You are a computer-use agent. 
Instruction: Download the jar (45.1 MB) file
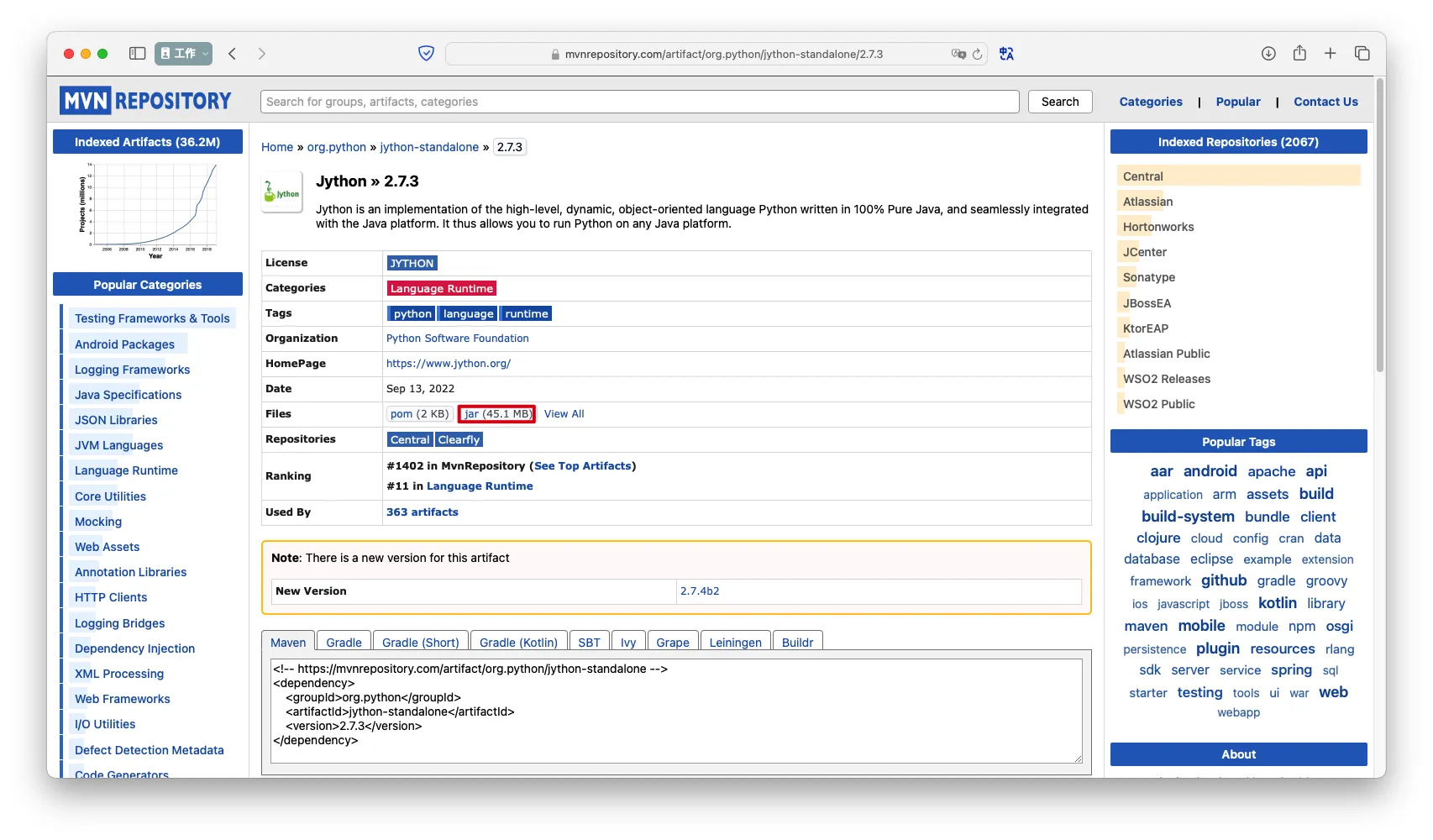point(497,414)
